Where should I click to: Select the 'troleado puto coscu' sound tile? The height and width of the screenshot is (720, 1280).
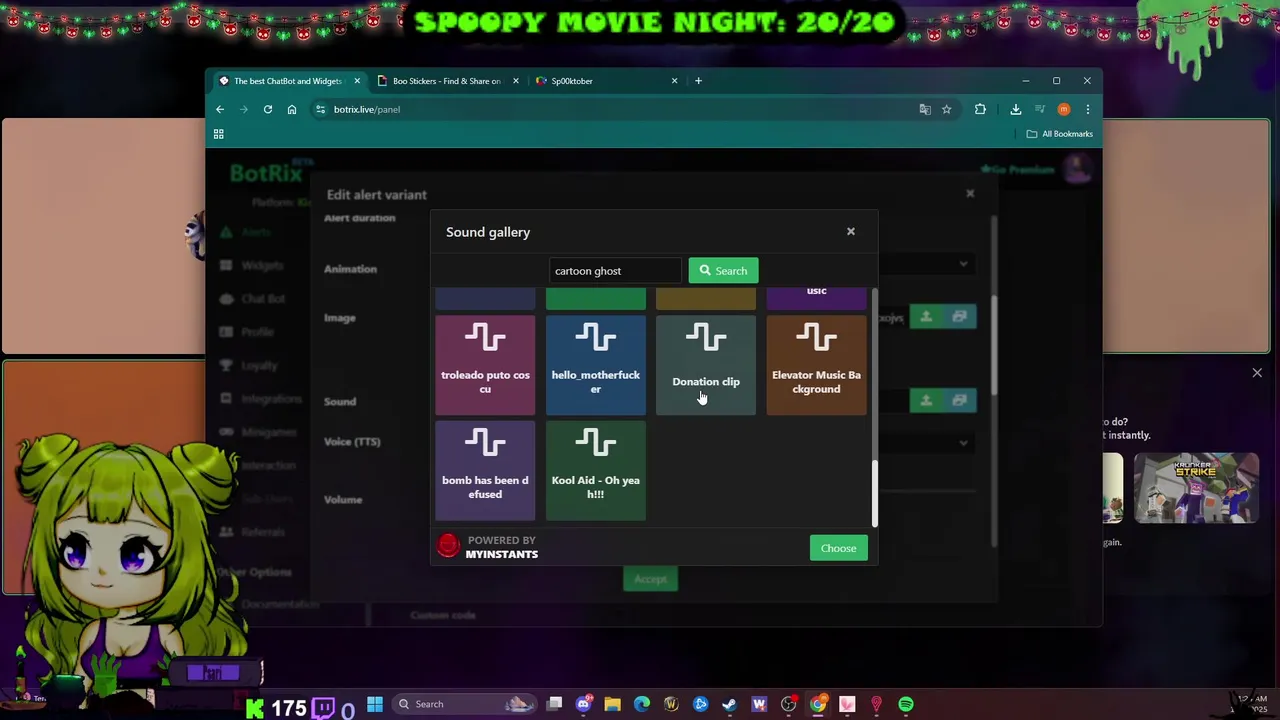tap(485, 365)
